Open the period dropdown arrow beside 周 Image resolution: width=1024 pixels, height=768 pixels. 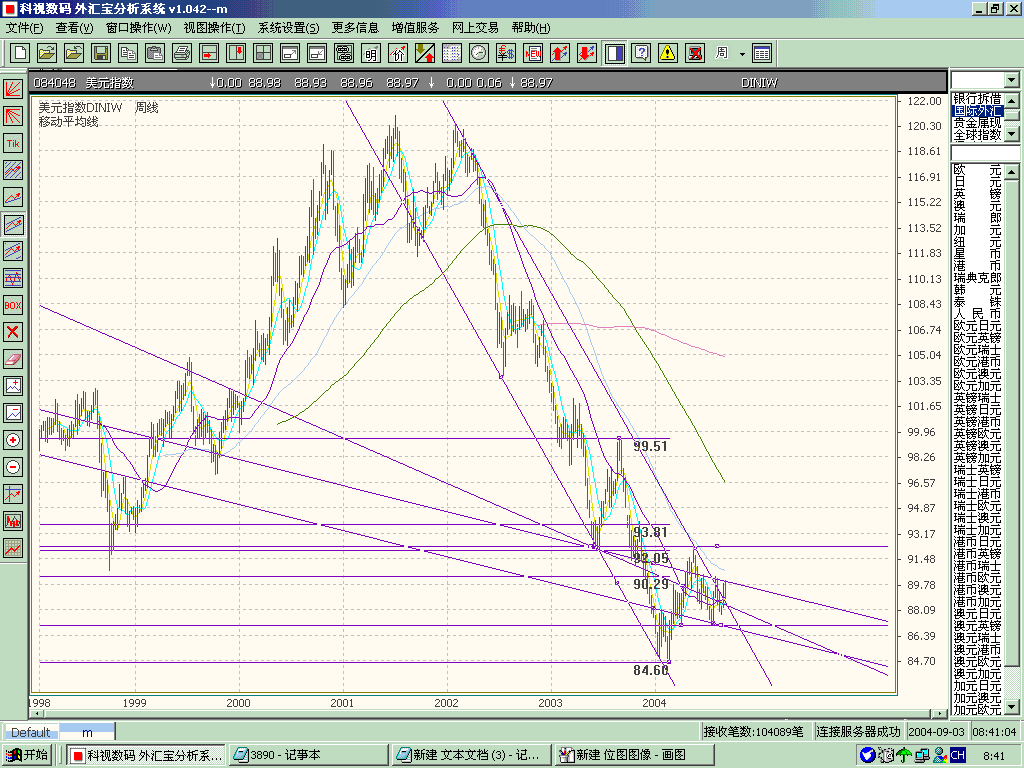click(742, 54)
